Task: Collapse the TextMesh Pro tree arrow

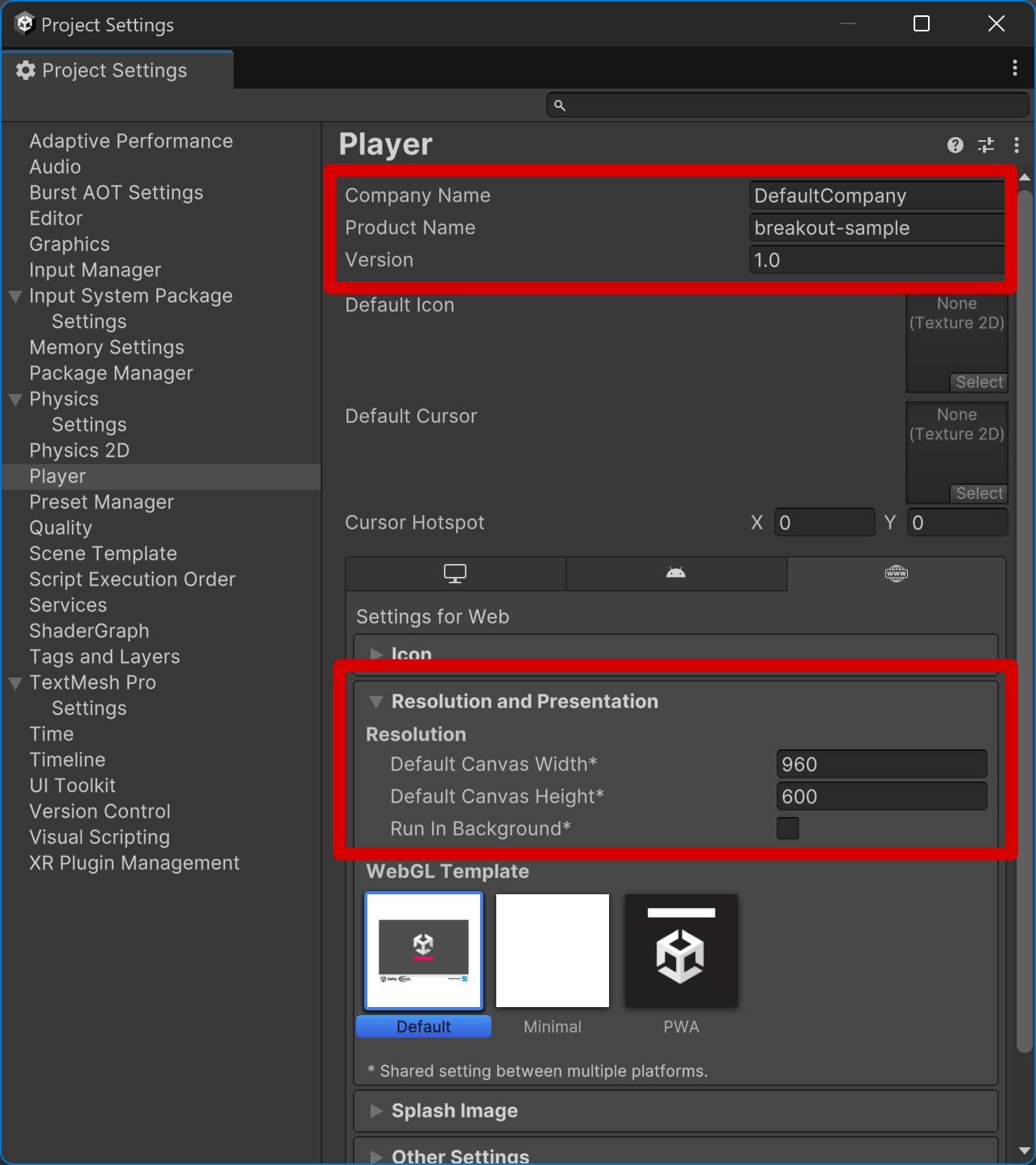Action: pyautogui.click(x=15, y=683)
